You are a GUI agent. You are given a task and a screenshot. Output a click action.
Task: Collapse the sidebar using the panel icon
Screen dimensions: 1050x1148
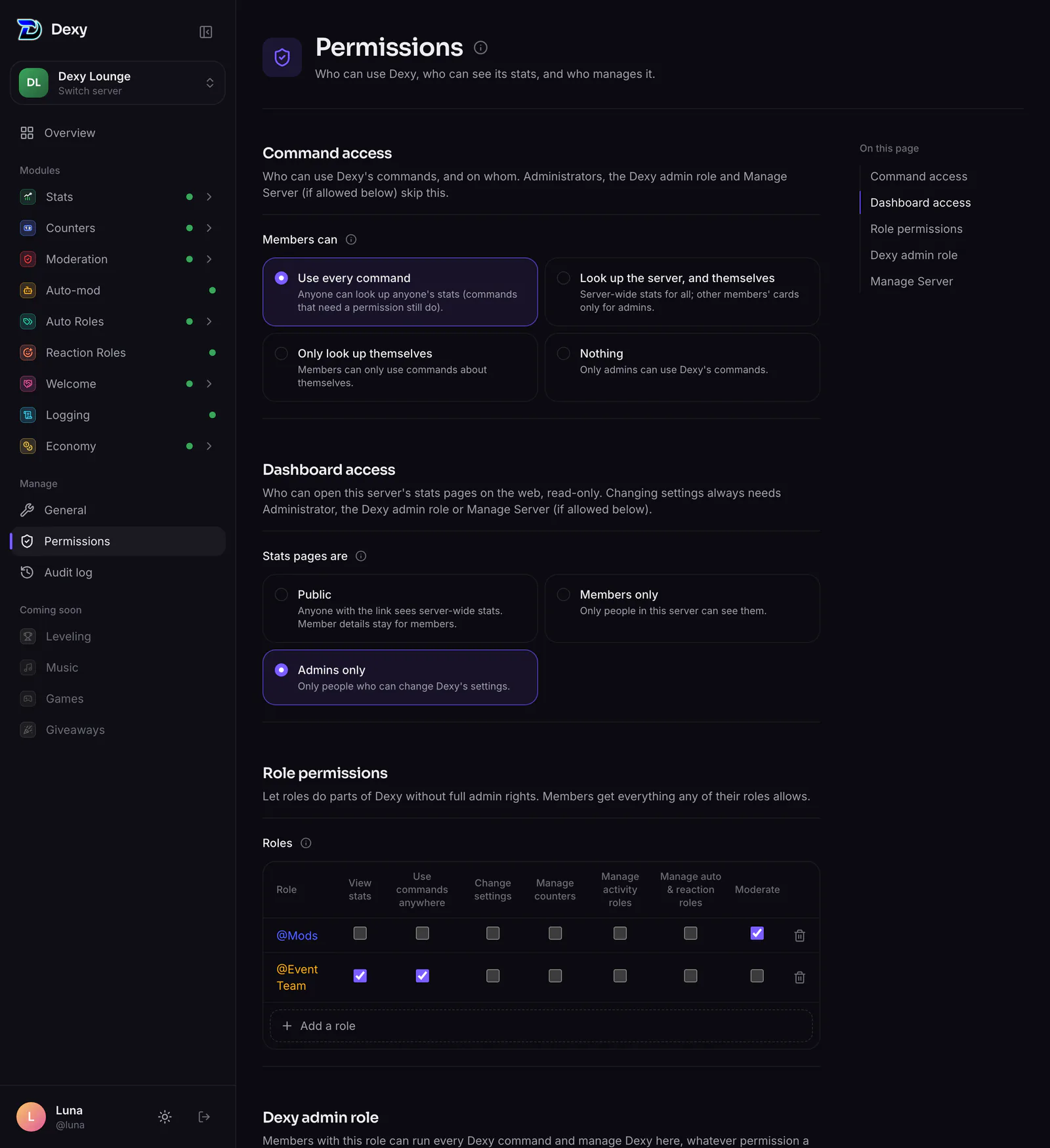(205, 31)
